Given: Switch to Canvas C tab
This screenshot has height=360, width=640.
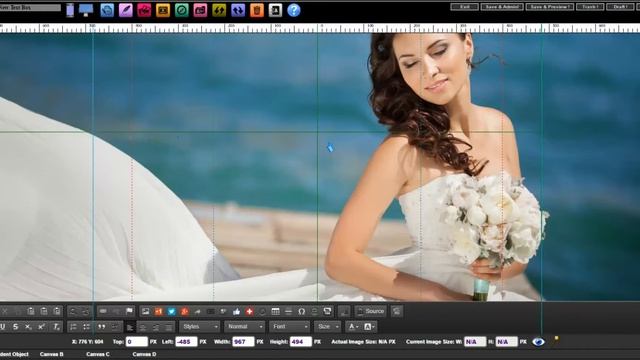Looking at the screenshot, I should [x=98, y=354].
